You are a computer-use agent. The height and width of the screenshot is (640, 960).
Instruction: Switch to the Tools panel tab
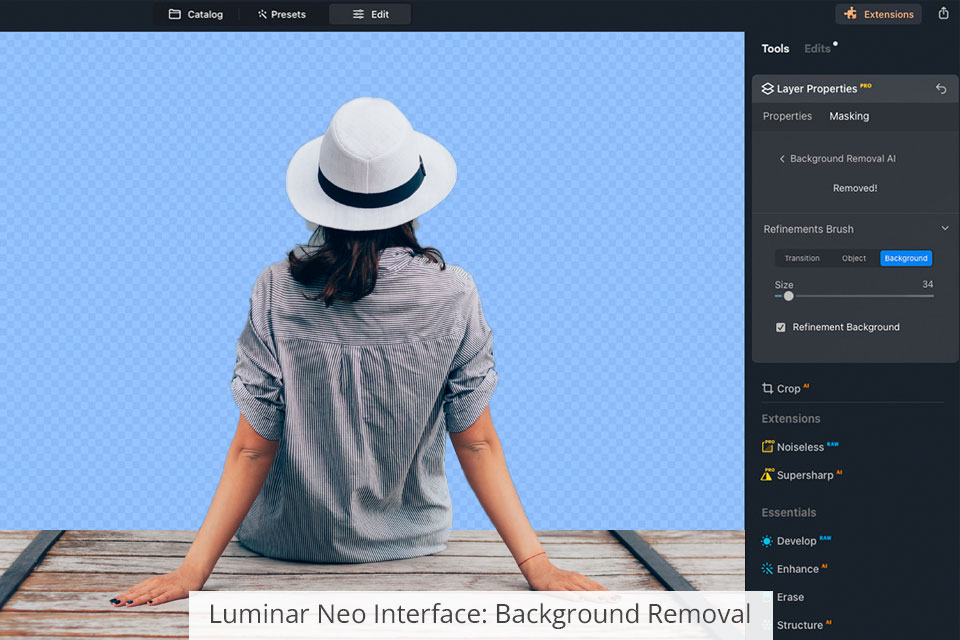[x=775, y=48]
